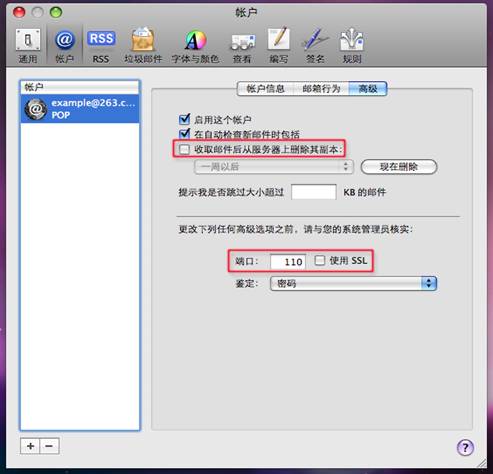Open the 鉴定 authentication 密码 dropdown

[x=353, y=283]
